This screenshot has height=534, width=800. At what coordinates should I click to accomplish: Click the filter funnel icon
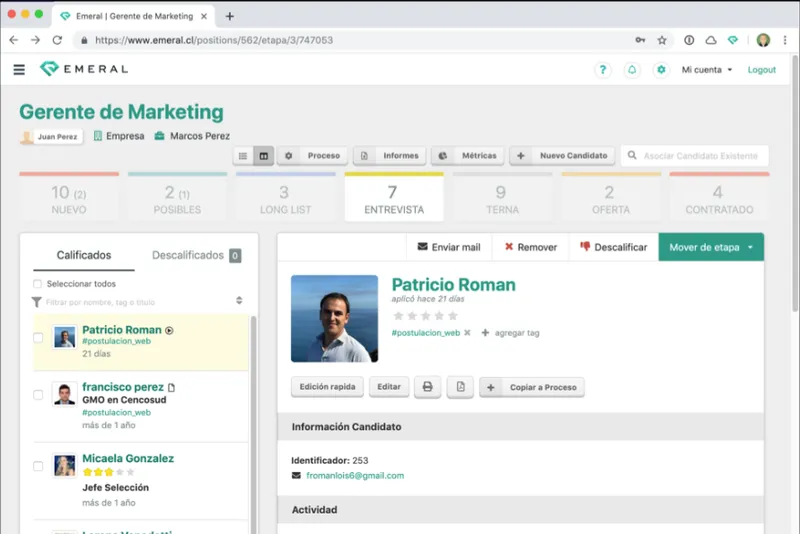click(x=37, y=302)
